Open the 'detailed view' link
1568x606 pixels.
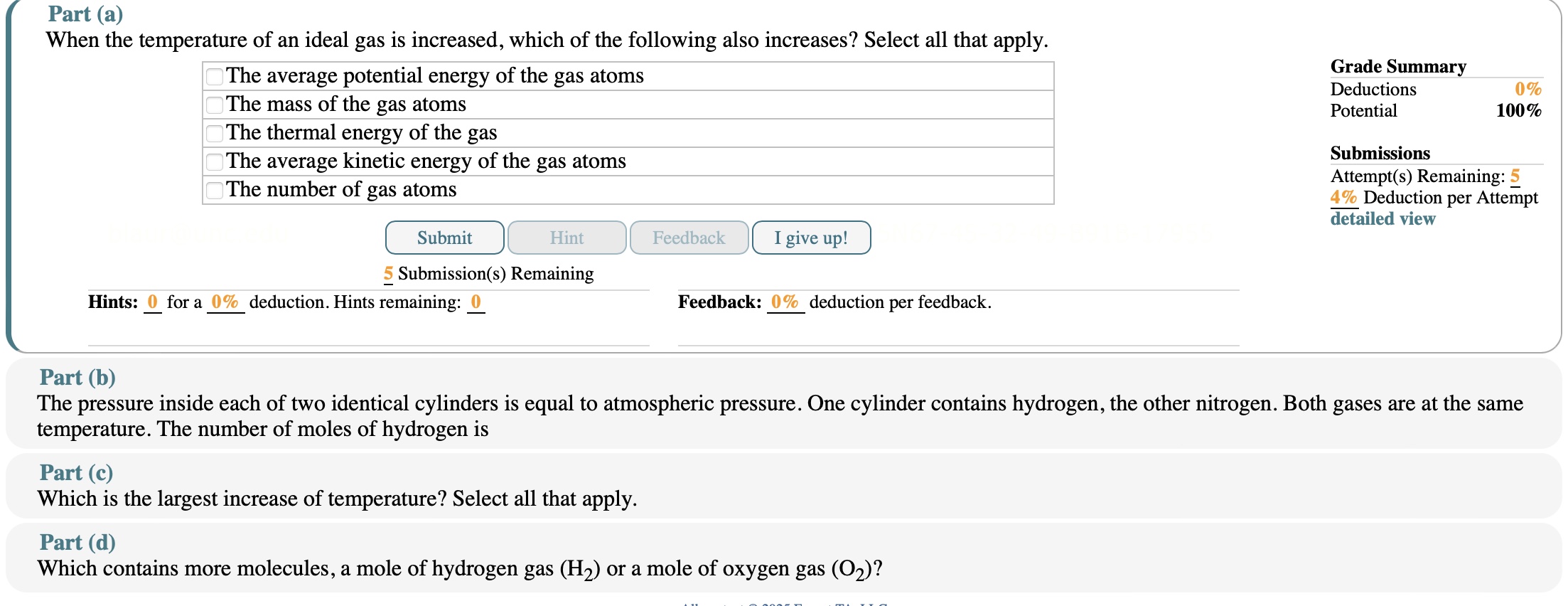click(1382, 219)
